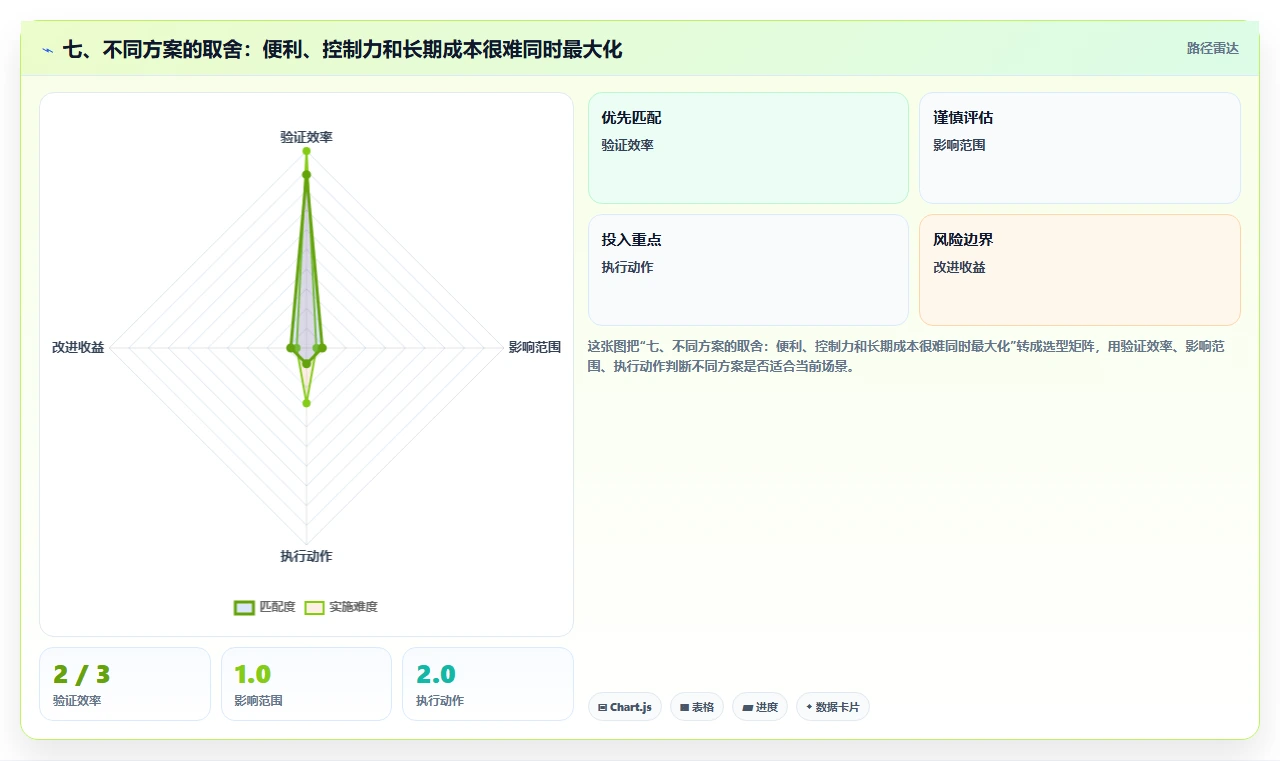Select the 表格 tag
This screenshot has width=1280, height=761.
coord(697,707)
